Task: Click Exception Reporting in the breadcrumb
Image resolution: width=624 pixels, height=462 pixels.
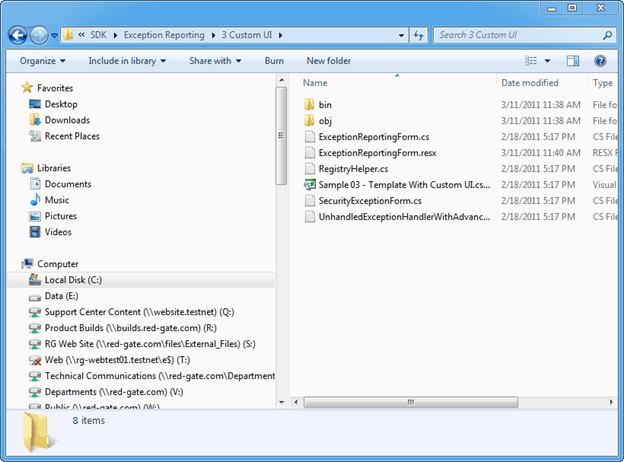Action: click(x=164, y=35)
